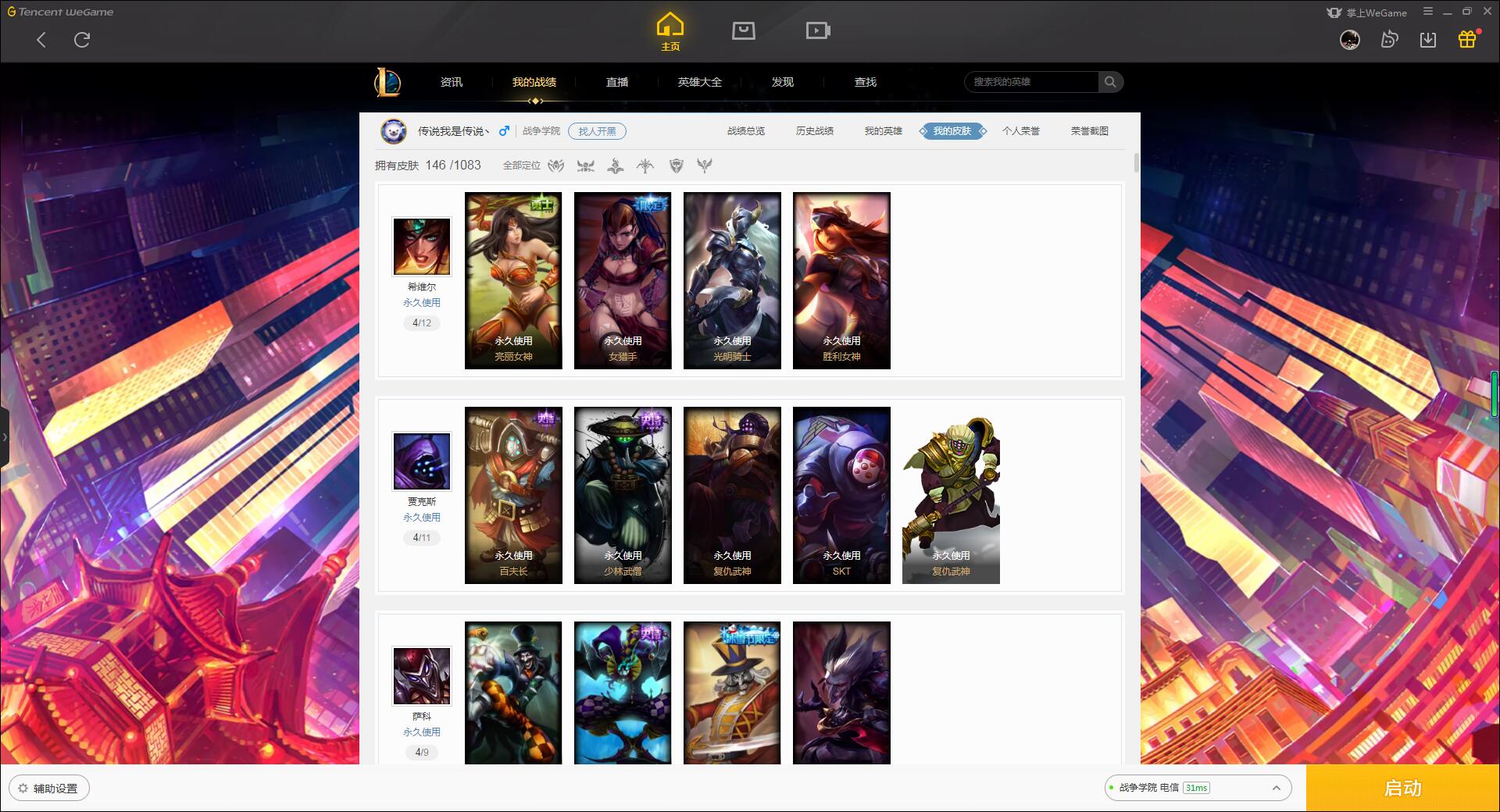Open the 英雄大全 navigation tab
1500x812 pixels.
tap(700, 82)
